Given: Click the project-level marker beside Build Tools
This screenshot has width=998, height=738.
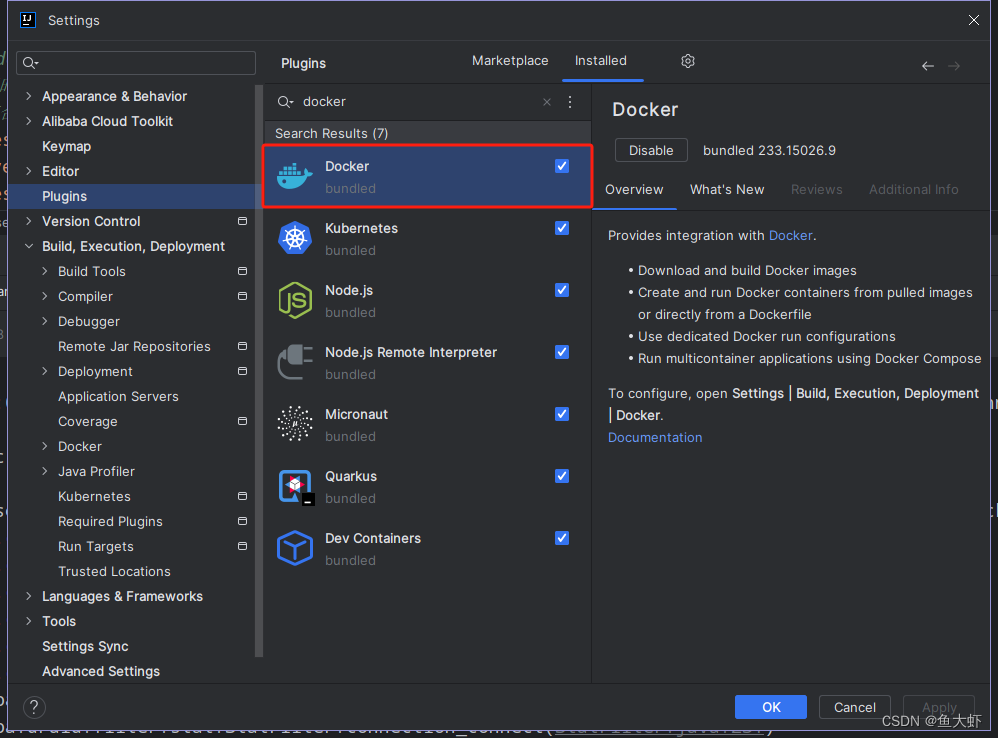Looking at the screenshot, I should (x=242, y=271).
